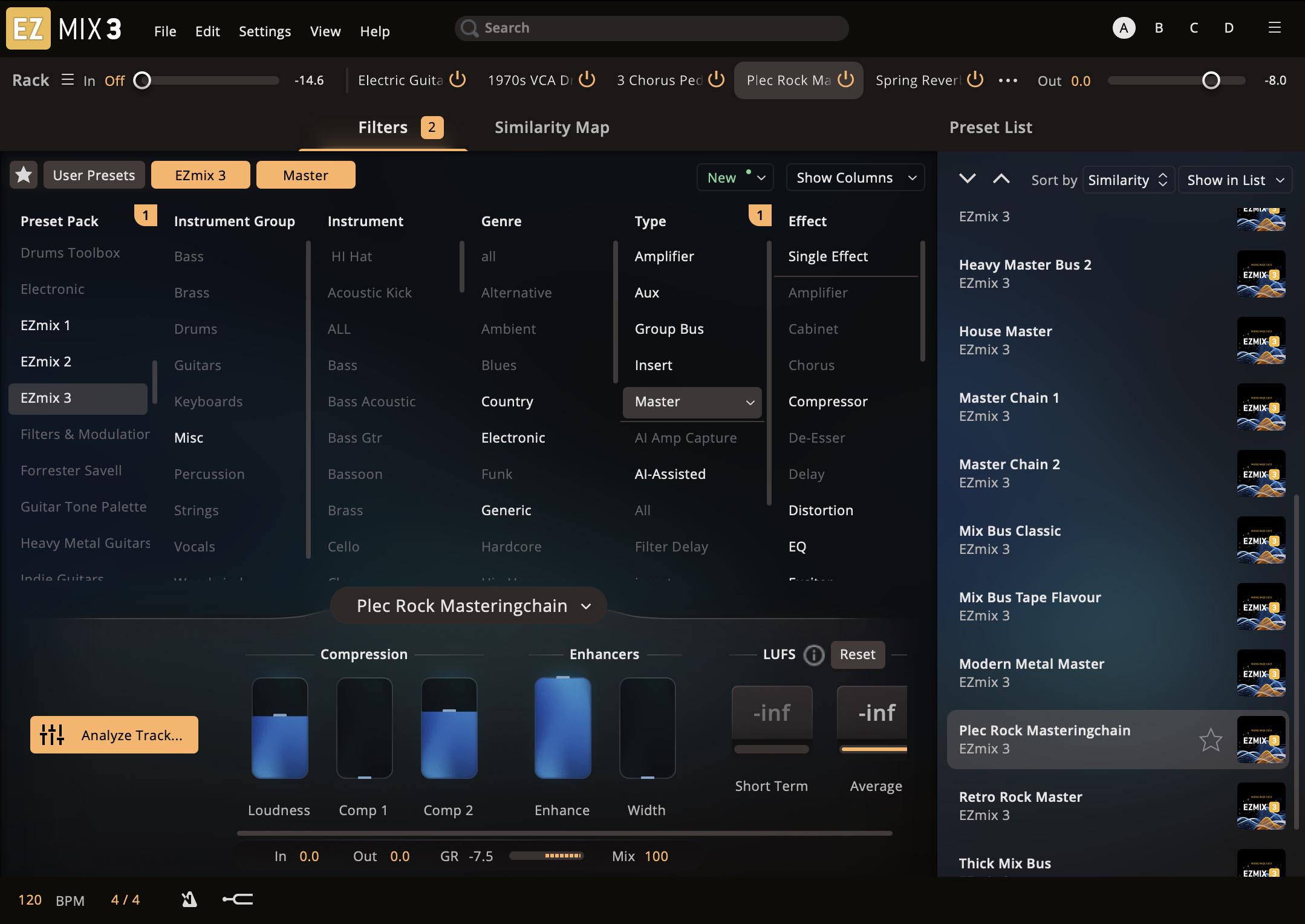Open the Rack list menu icon
This screenshot has height=924, width=1305.
click(x=68, y=80)
